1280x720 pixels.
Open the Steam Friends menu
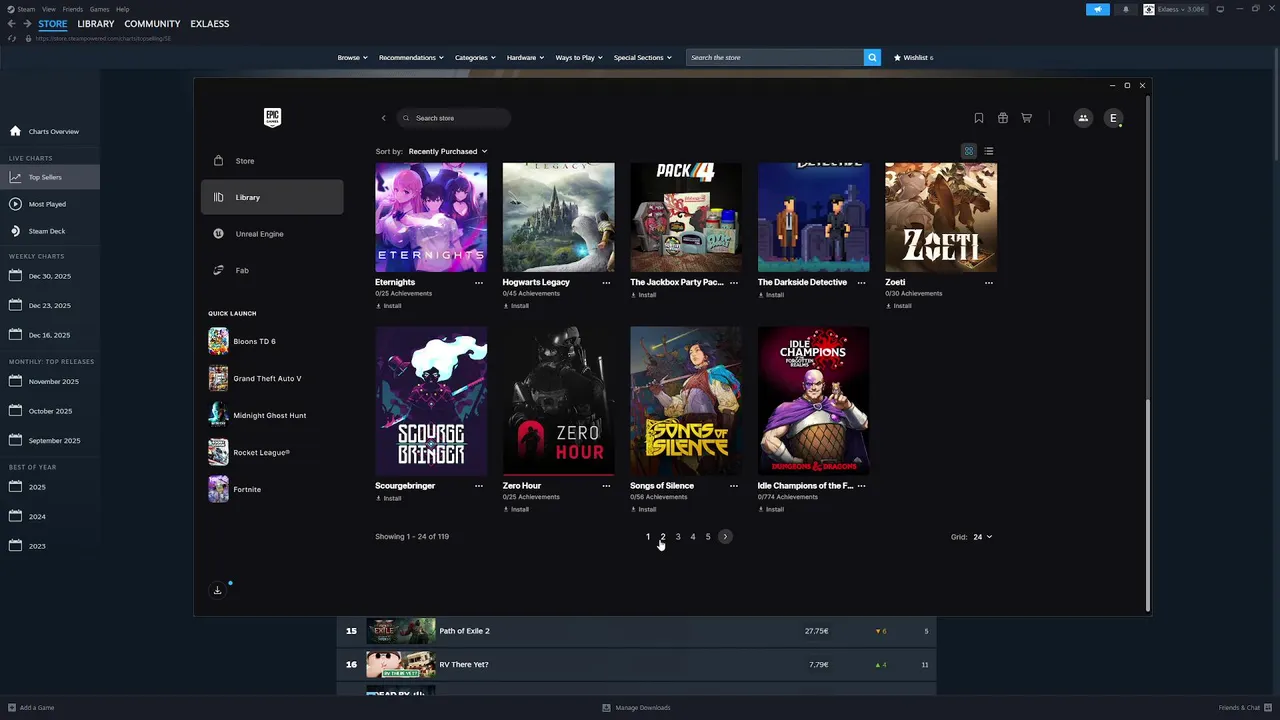(x=73, y=9)
